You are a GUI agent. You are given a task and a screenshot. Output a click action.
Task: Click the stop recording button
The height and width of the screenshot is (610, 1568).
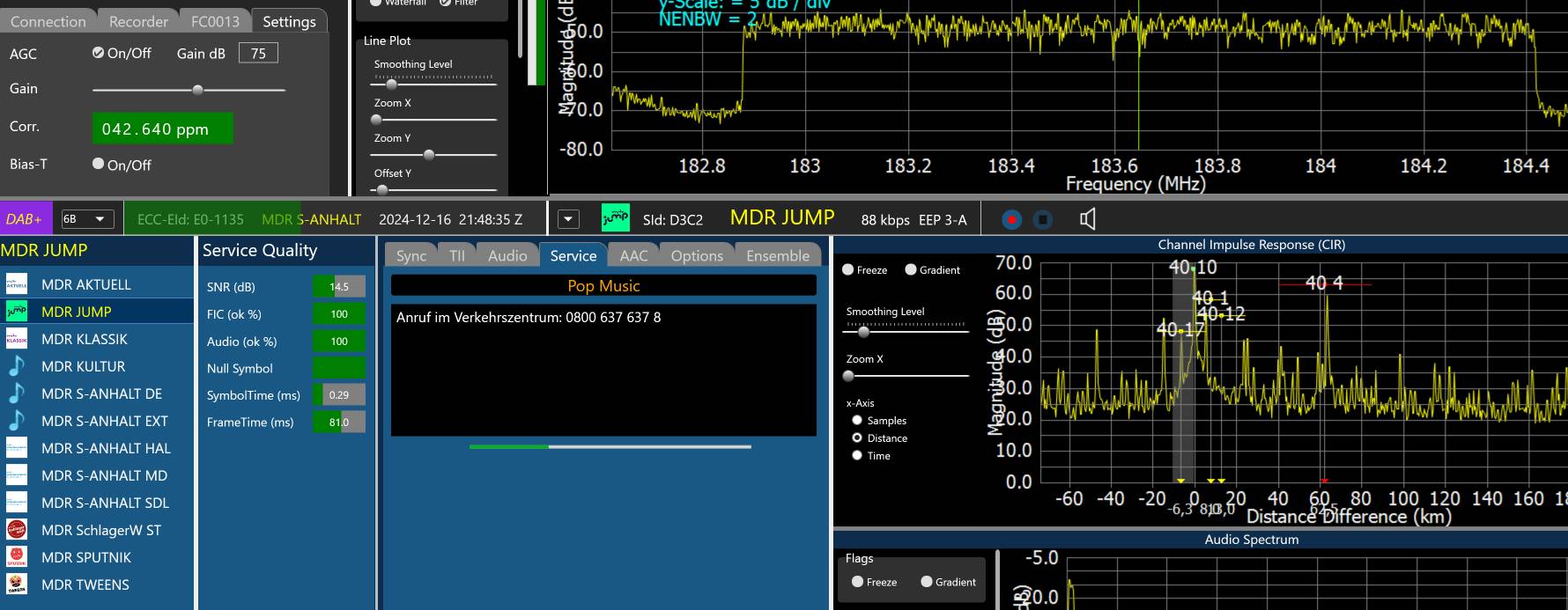(1042, 219)
